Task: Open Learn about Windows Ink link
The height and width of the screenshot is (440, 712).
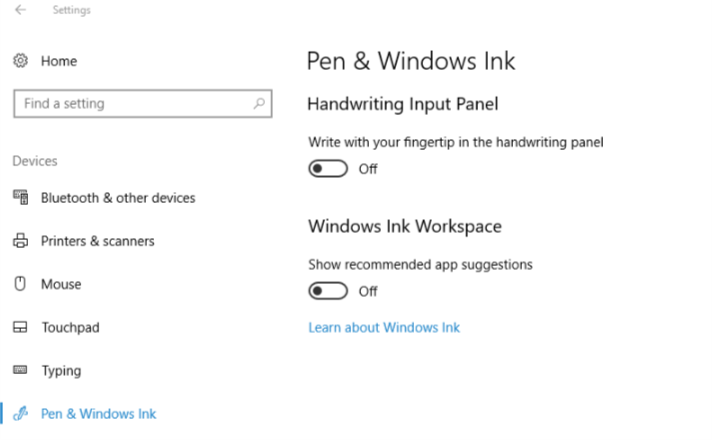Action: coord(384,327)
